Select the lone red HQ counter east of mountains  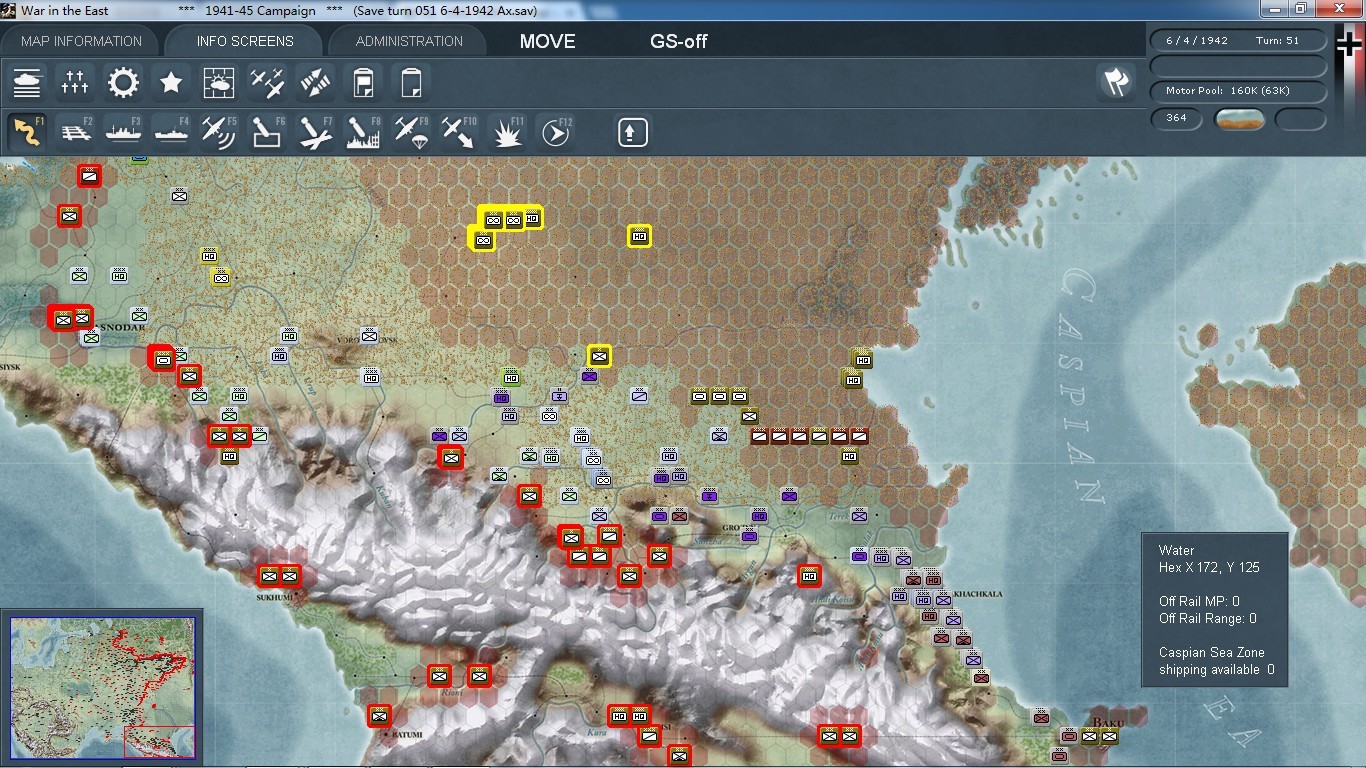click(809, 576)
